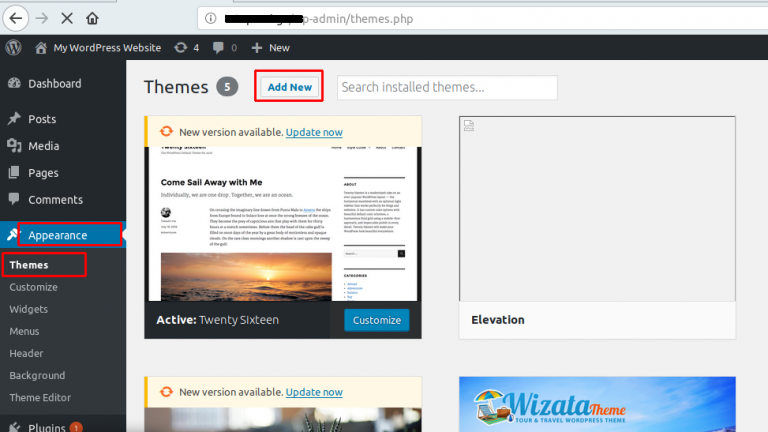Click the themes count badge 5
768x432 pixels.
227,87
